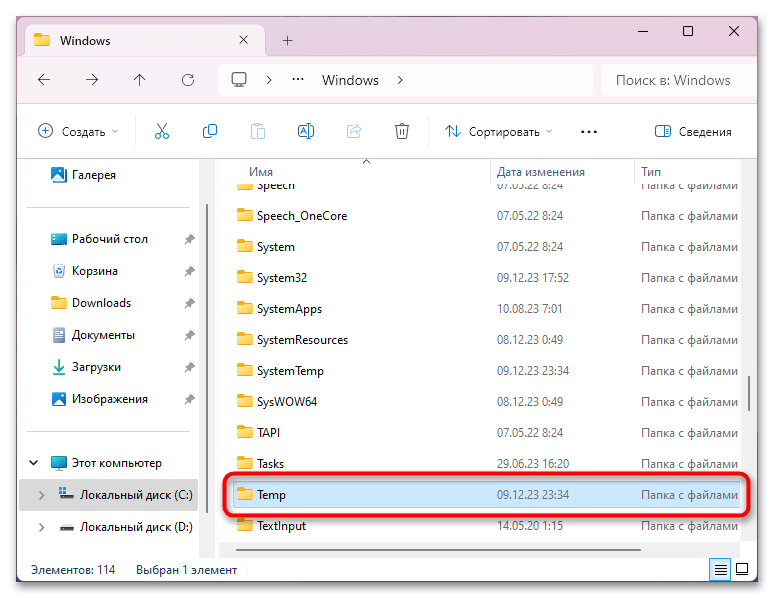Image resolution: width=774 pixels, height=598 pixels.
Task: Click the Paste clipboard icon
Action: click(x=258, y=131)
